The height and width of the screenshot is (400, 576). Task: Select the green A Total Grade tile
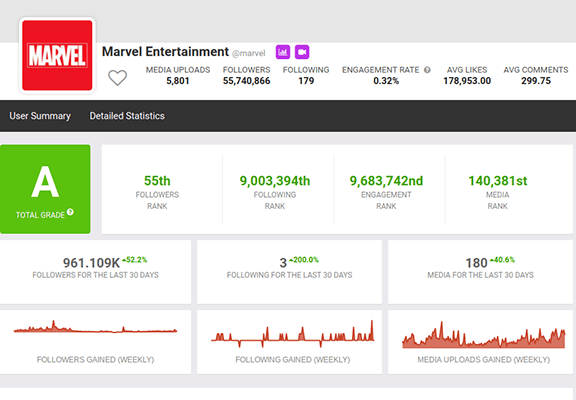point(45,189)
